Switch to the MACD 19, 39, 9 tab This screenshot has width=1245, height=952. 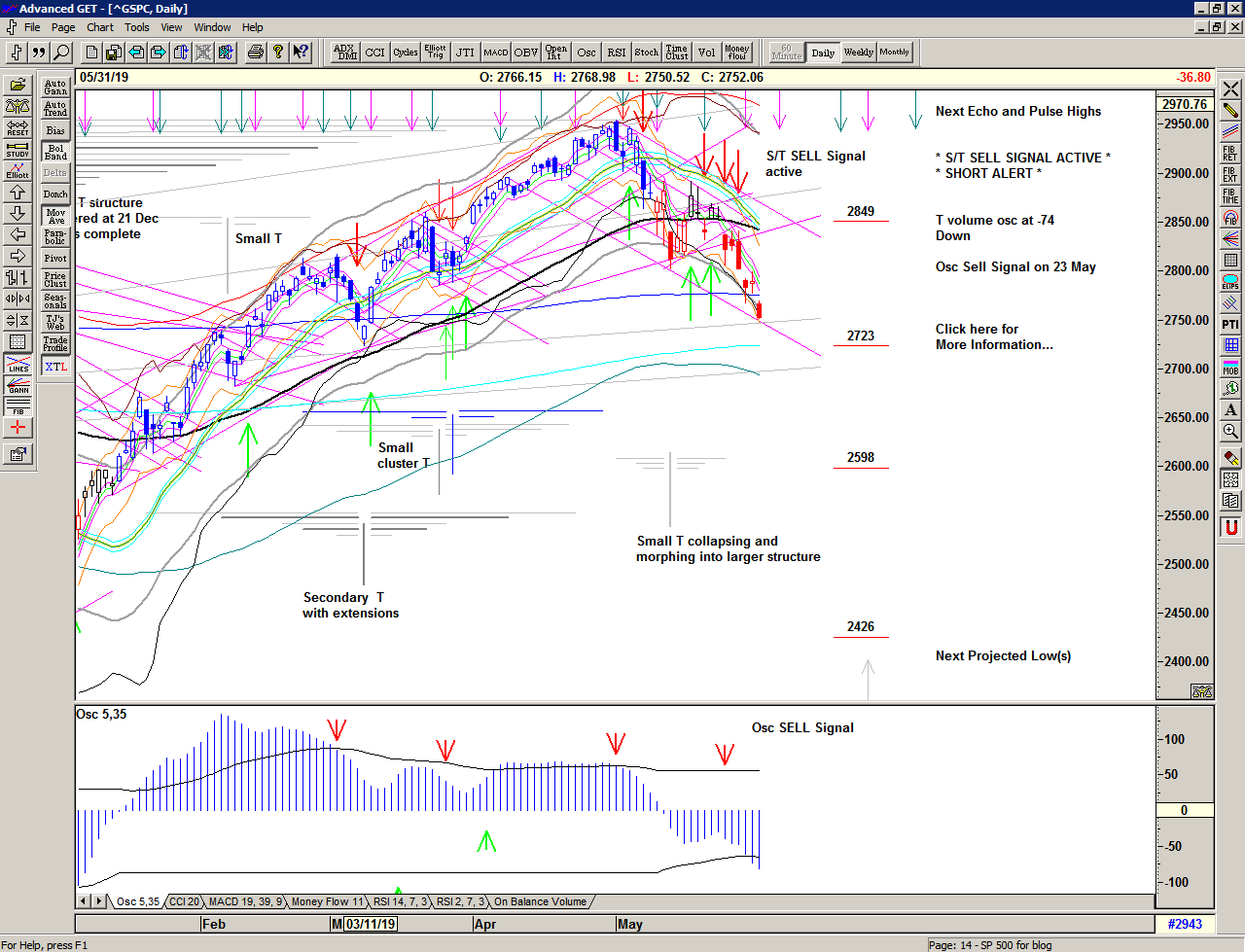[246, 901]
